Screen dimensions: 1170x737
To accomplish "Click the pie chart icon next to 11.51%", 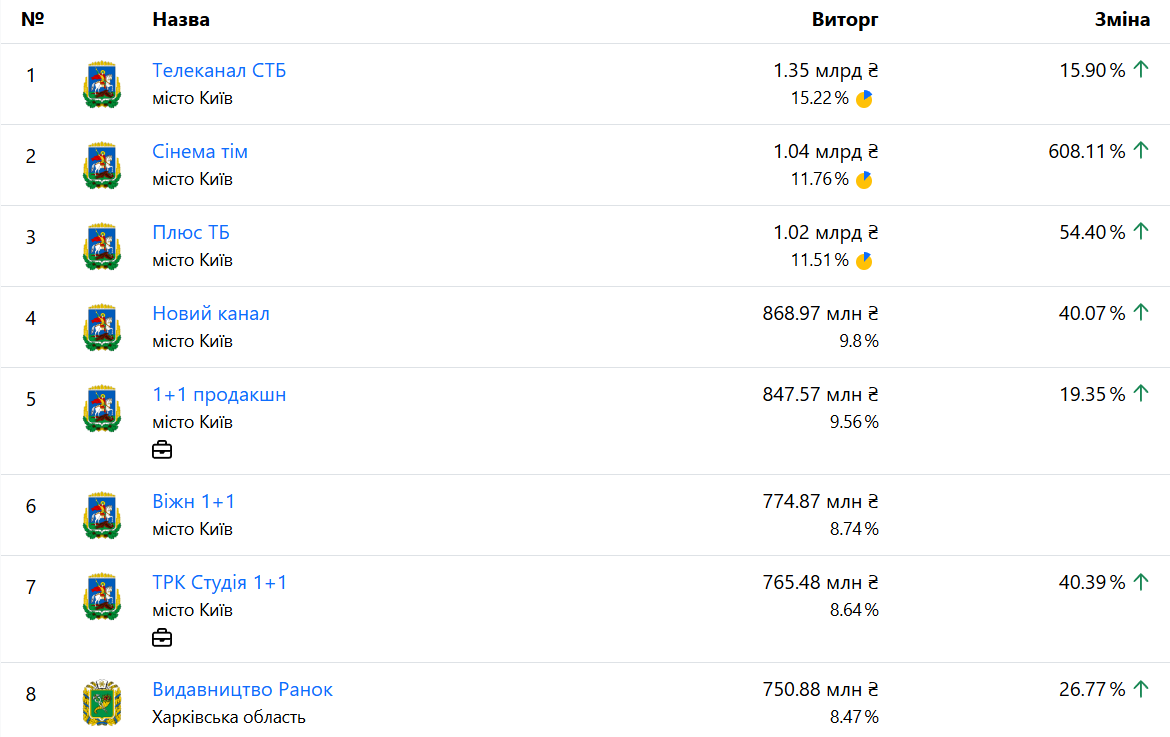I will click(x=864, y=261).
